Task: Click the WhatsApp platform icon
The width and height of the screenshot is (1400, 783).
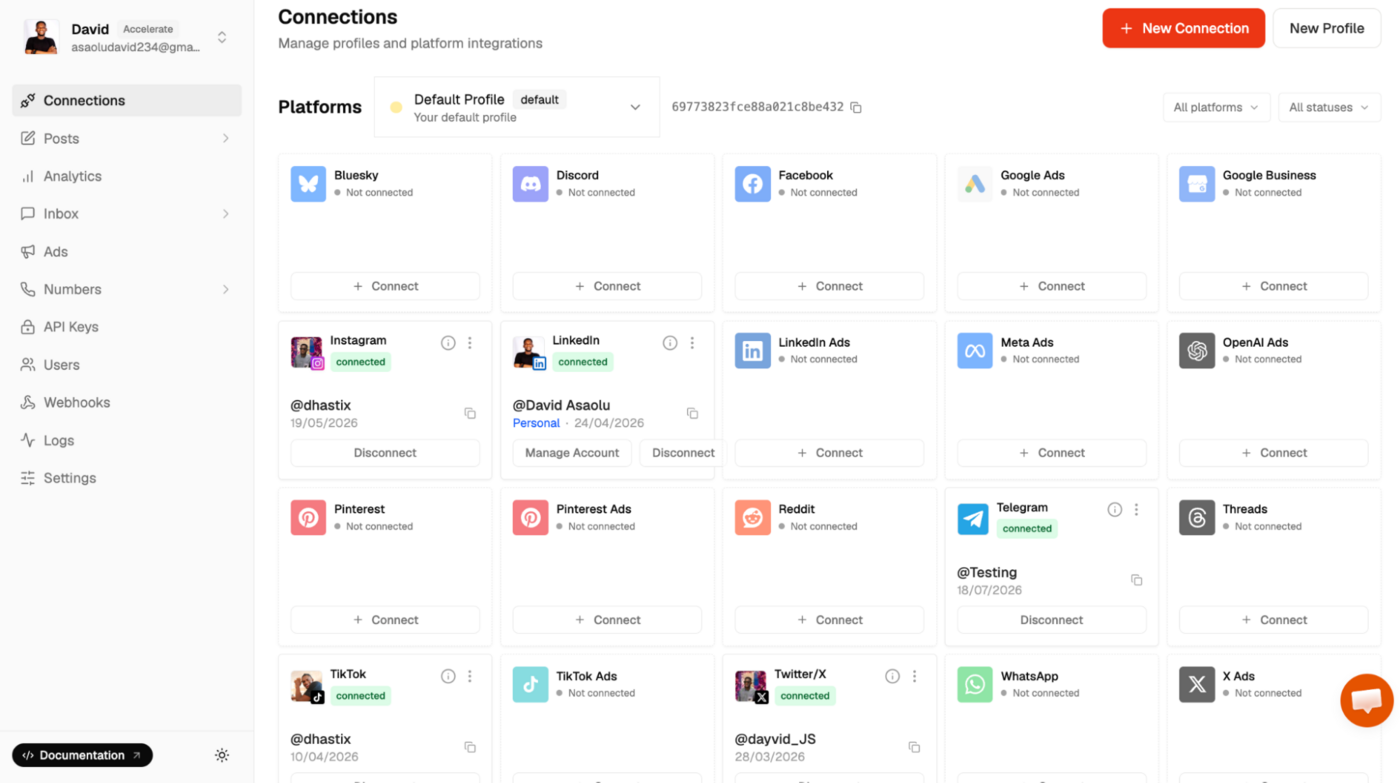Action: (x=974, y=685)
